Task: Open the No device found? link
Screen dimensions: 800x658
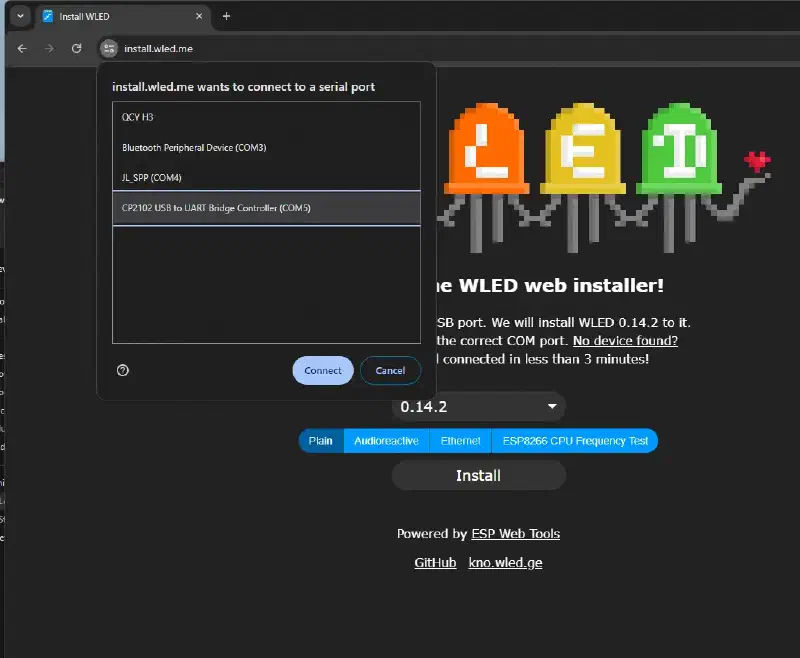Action: coord(625,341)
